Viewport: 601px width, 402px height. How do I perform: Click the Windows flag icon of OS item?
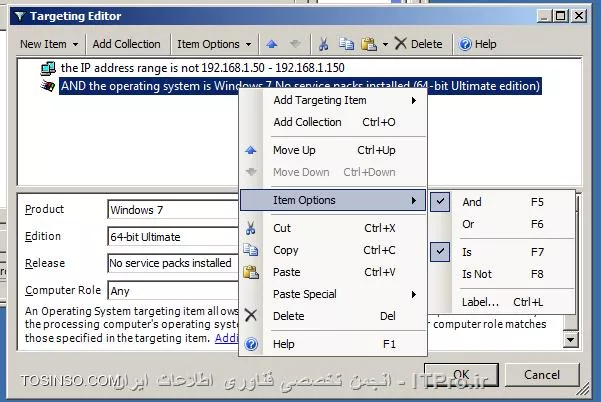[x=48, y=85]
